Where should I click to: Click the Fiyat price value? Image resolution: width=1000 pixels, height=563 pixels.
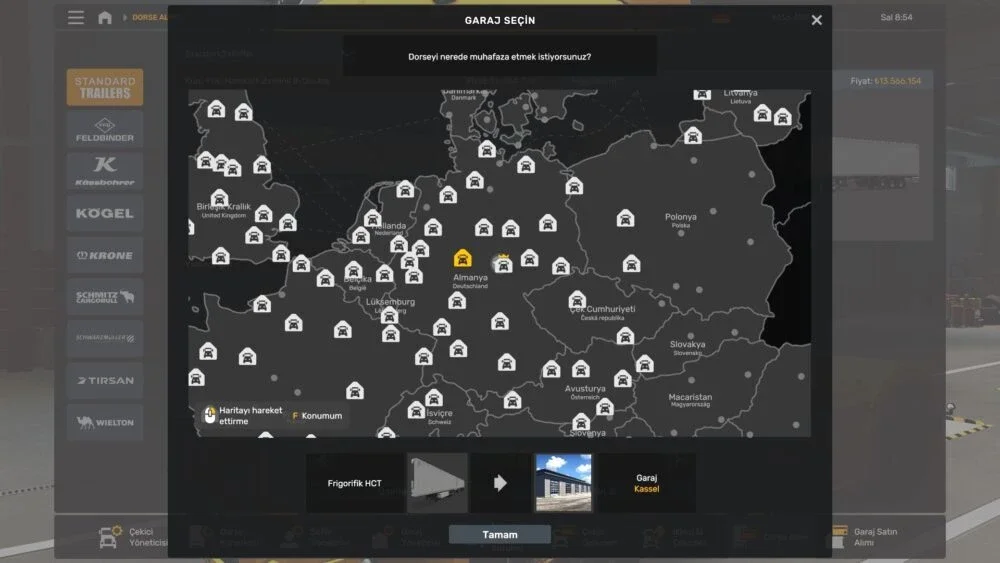click(x=897, y=81)
